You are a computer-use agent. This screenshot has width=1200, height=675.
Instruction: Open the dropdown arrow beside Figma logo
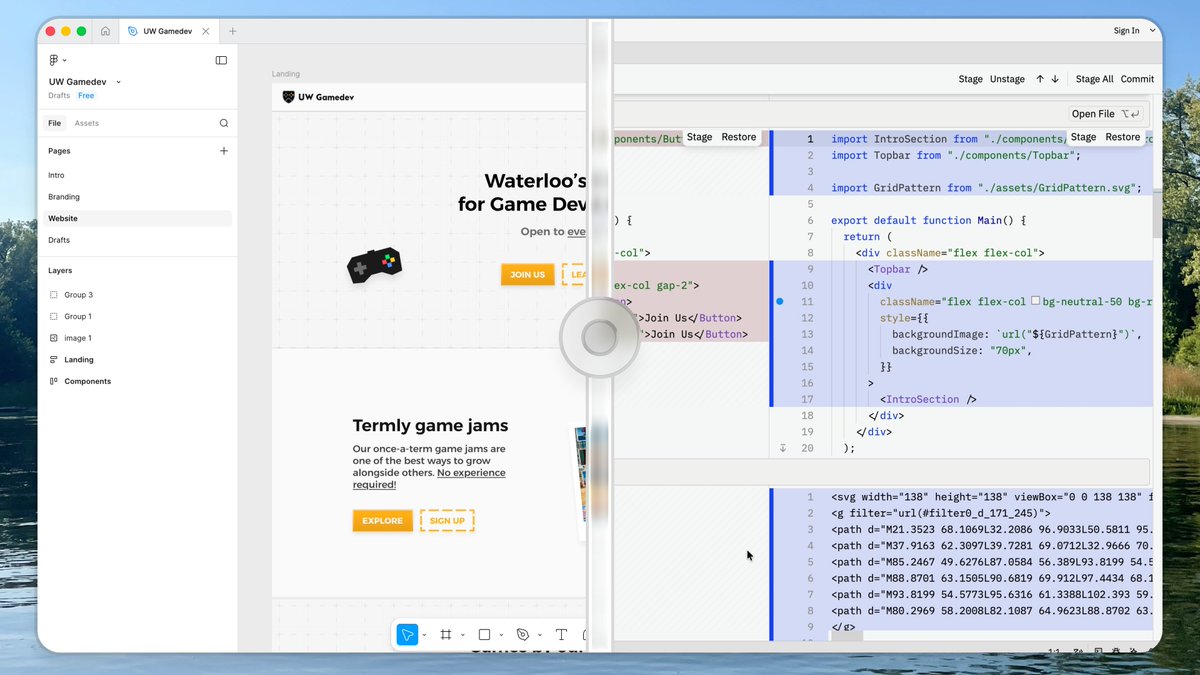pyautogui.click(x=65, y=61)
